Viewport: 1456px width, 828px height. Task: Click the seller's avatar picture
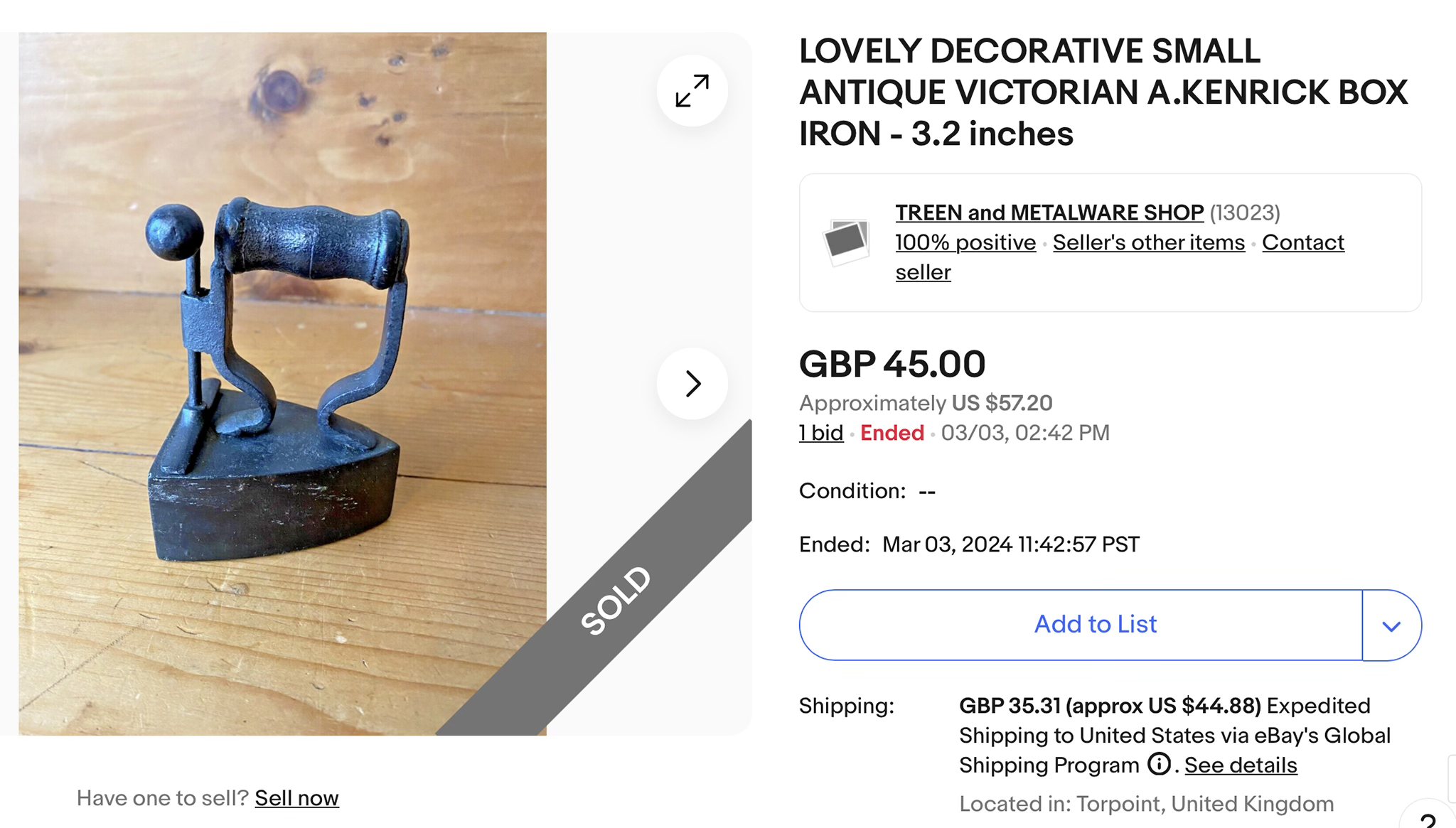[x=845, y=242]
